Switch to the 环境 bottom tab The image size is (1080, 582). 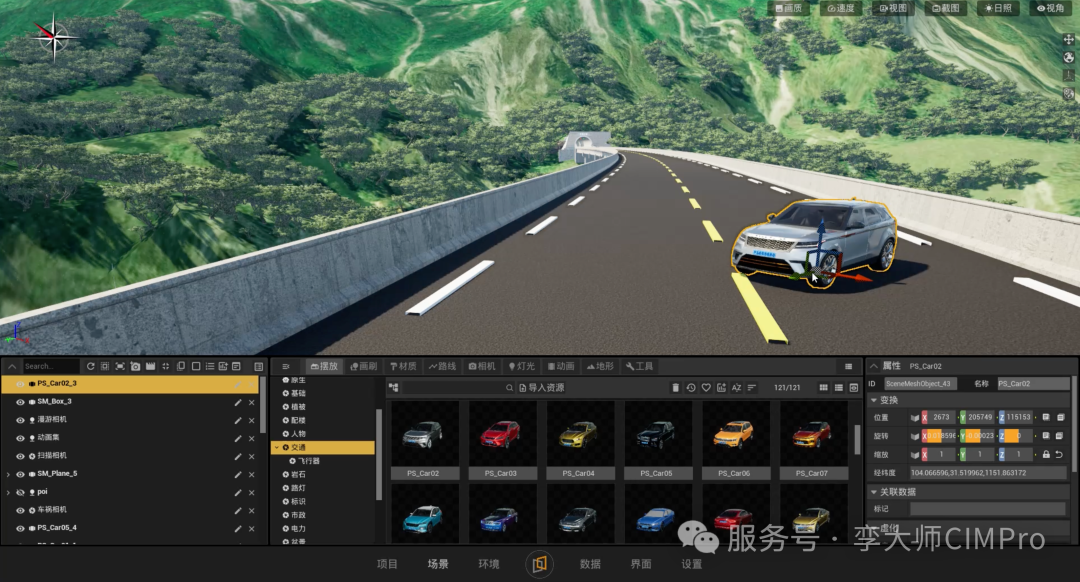pyautogui.click(x=488, y=564)
